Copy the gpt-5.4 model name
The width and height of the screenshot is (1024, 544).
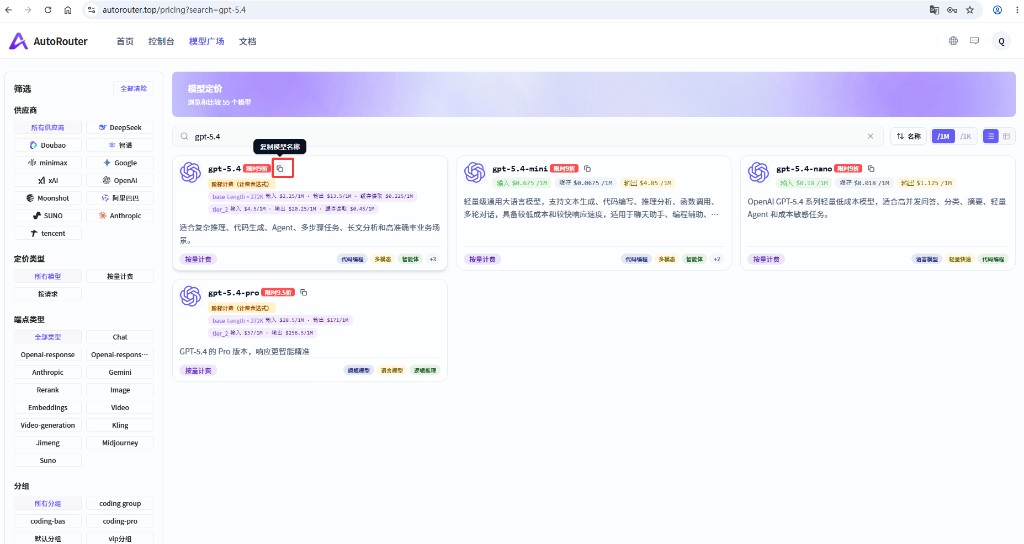(280, 168)
